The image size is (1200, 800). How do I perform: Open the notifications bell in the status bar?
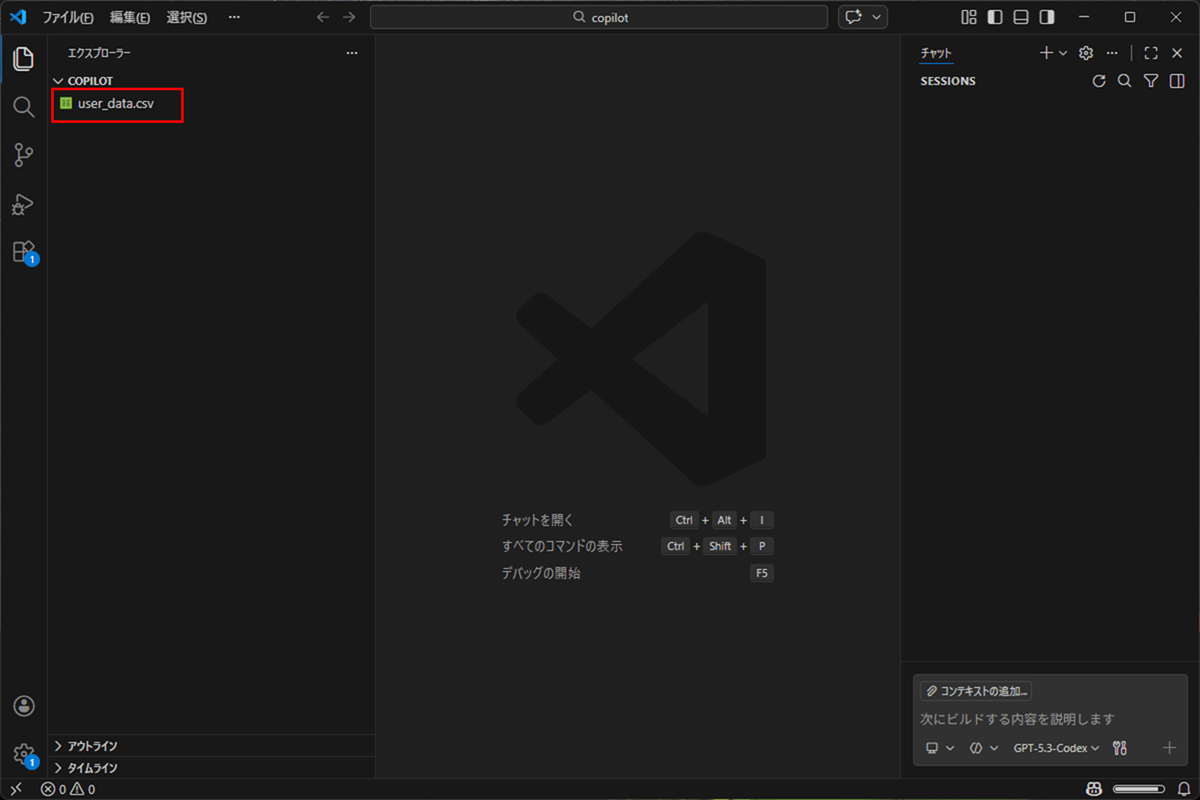(x=1185, y=789)
